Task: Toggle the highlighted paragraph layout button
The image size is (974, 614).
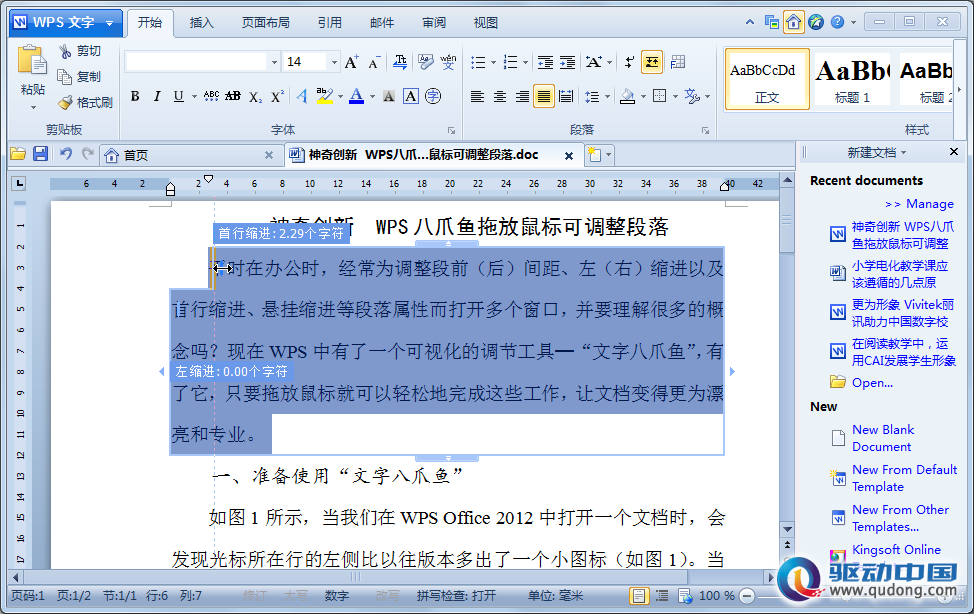Action: pos(652,62)
